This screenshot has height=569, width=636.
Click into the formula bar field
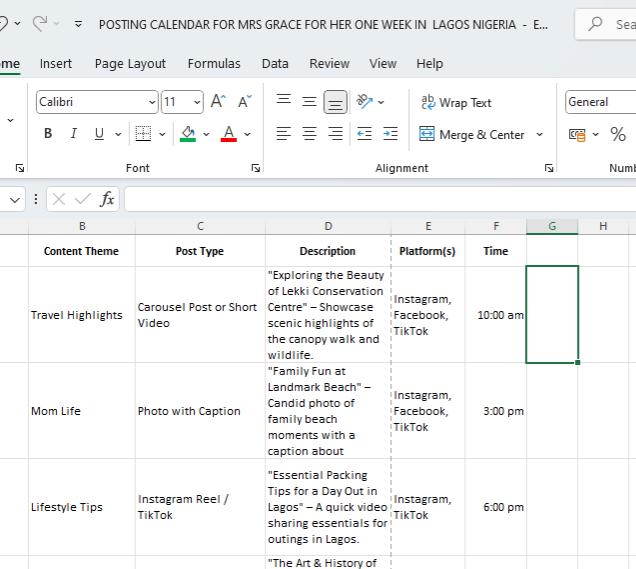pos(380,199)
